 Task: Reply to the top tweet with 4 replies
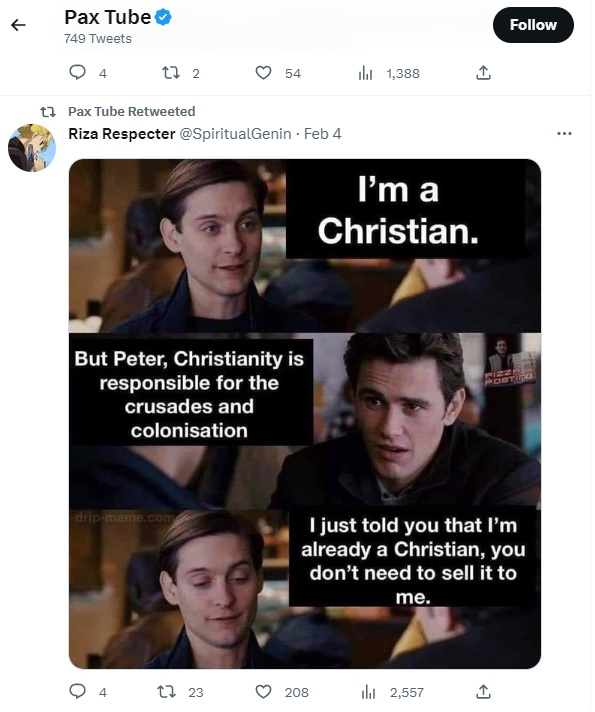[78, 73]
